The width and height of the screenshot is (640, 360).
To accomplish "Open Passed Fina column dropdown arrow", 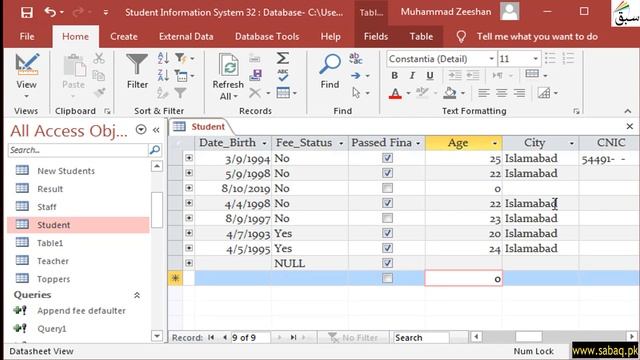I will pyautogui.click(x=418, y=143).
